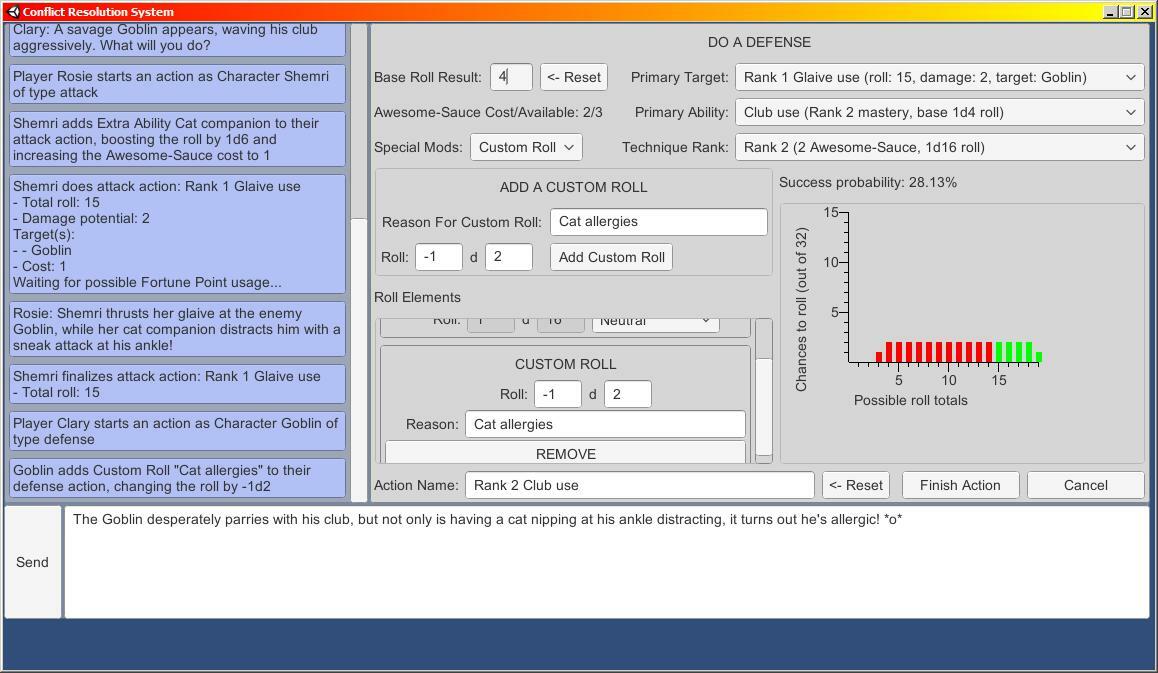Click the Goblin parry message text box
1158x673 pixels.
coord(606,562)
